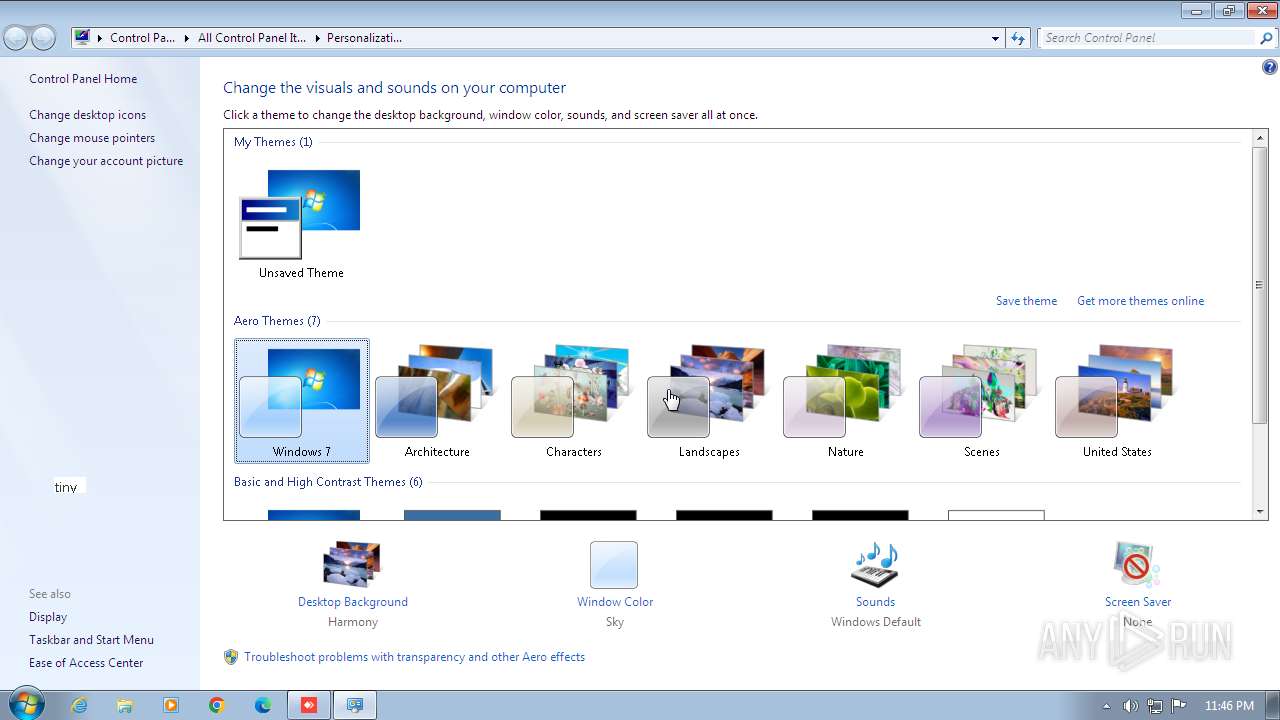The image size is (1280, 720).
Task: Open address bar history dropdown
Action: [995, 38]
